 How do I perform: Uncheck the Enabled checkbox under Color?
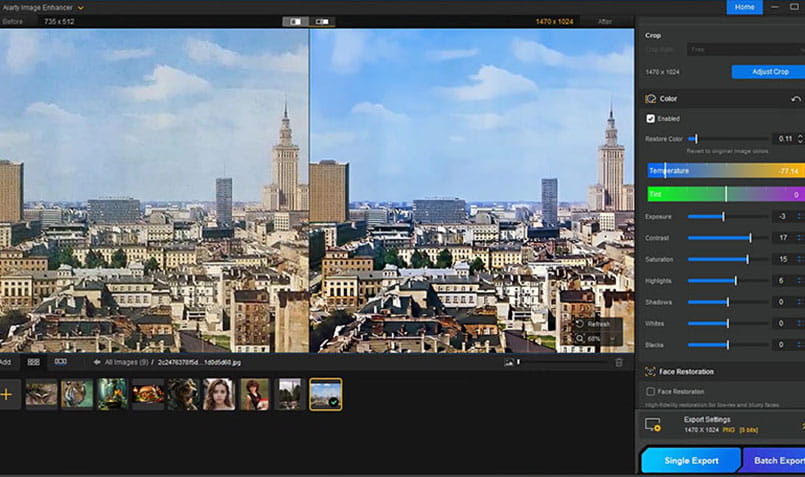tap(651, 118)
